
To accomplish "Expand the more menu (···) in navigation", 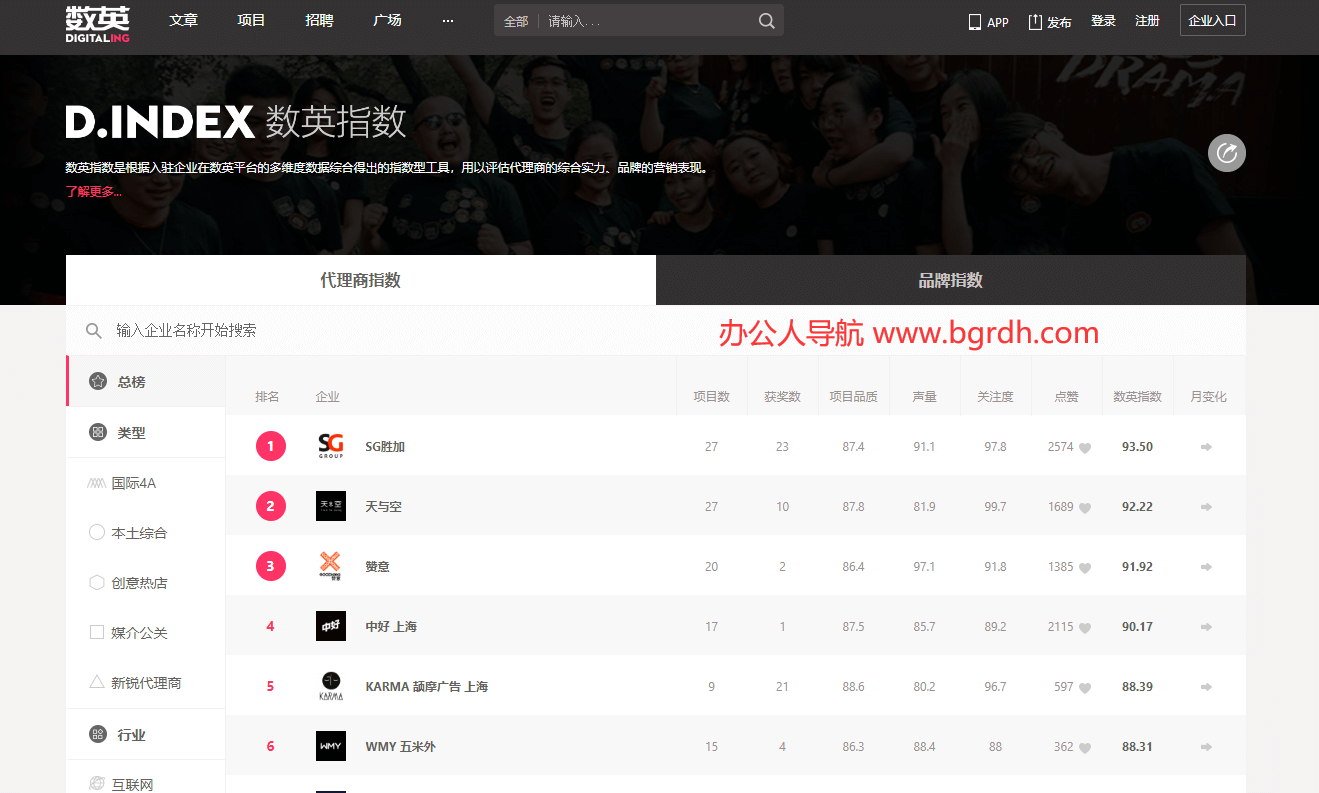I will [x=447, y=20].
